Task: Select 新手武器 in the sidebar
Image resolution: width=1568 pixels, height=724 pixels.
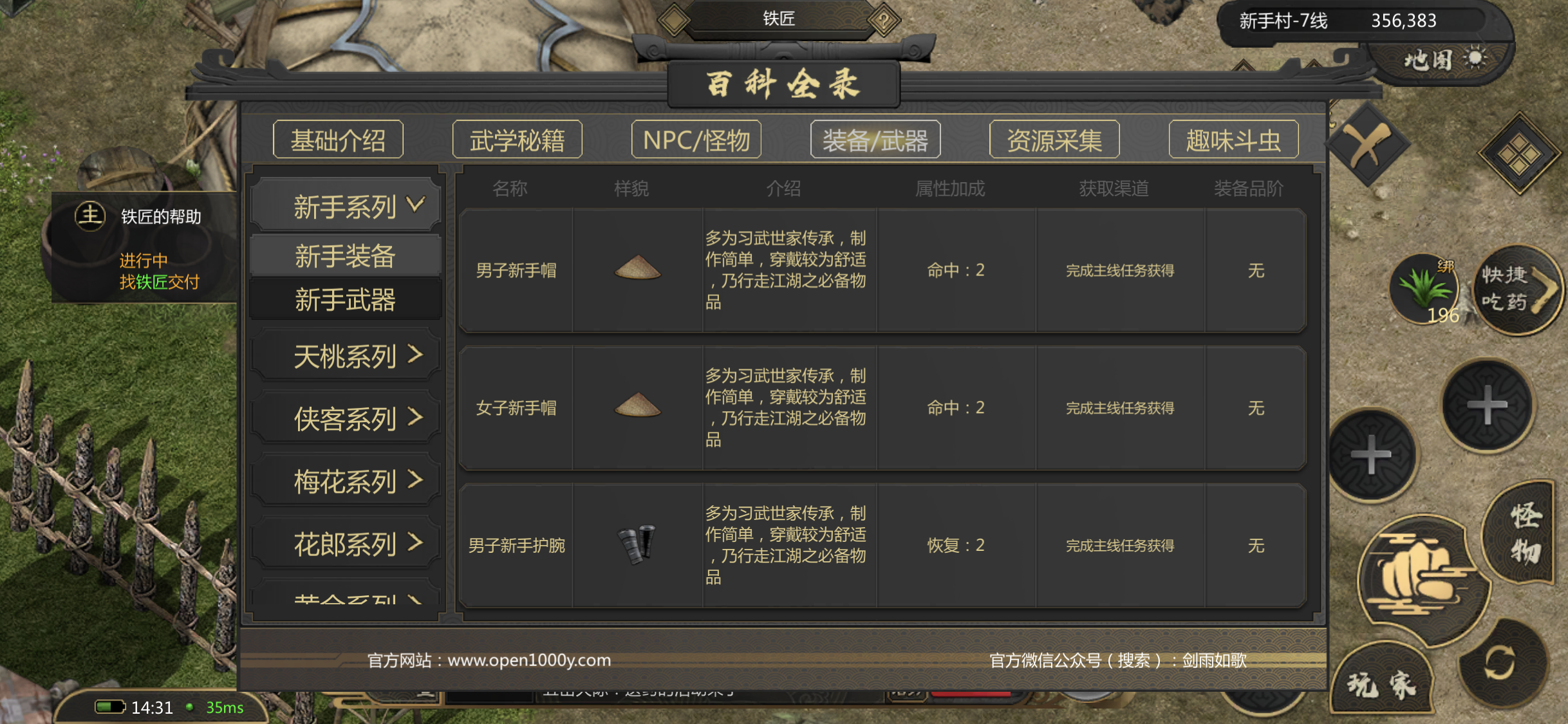Action: [x=346, y=300]
